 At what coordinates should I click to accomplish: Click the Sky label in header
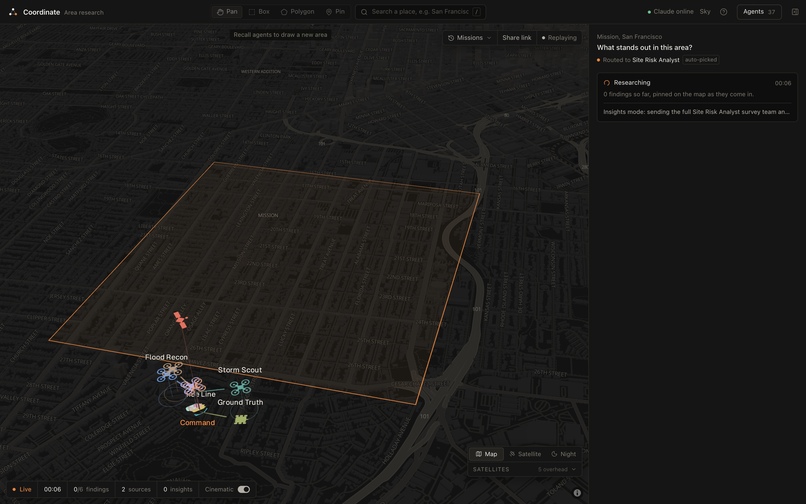click(705, 12)
